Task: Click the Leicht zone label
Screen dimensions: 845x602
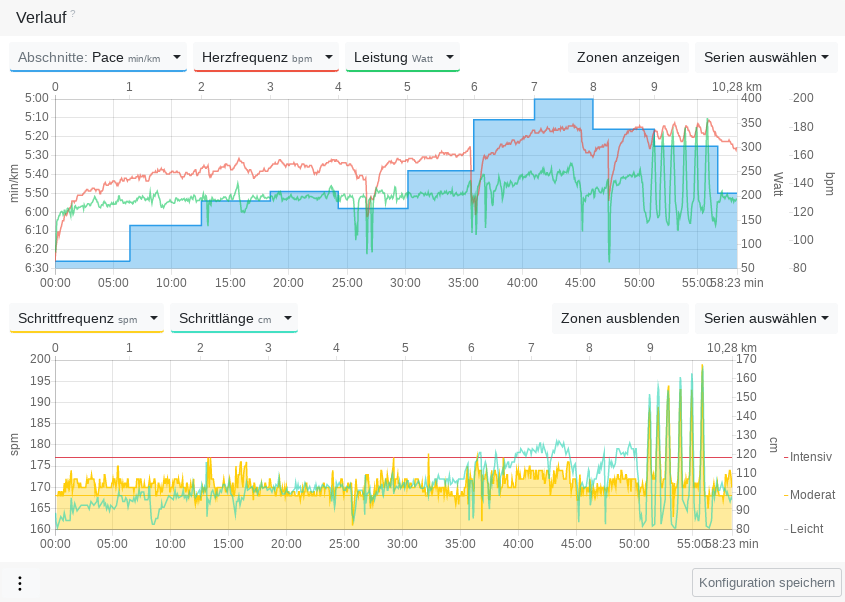Action: 806,528
